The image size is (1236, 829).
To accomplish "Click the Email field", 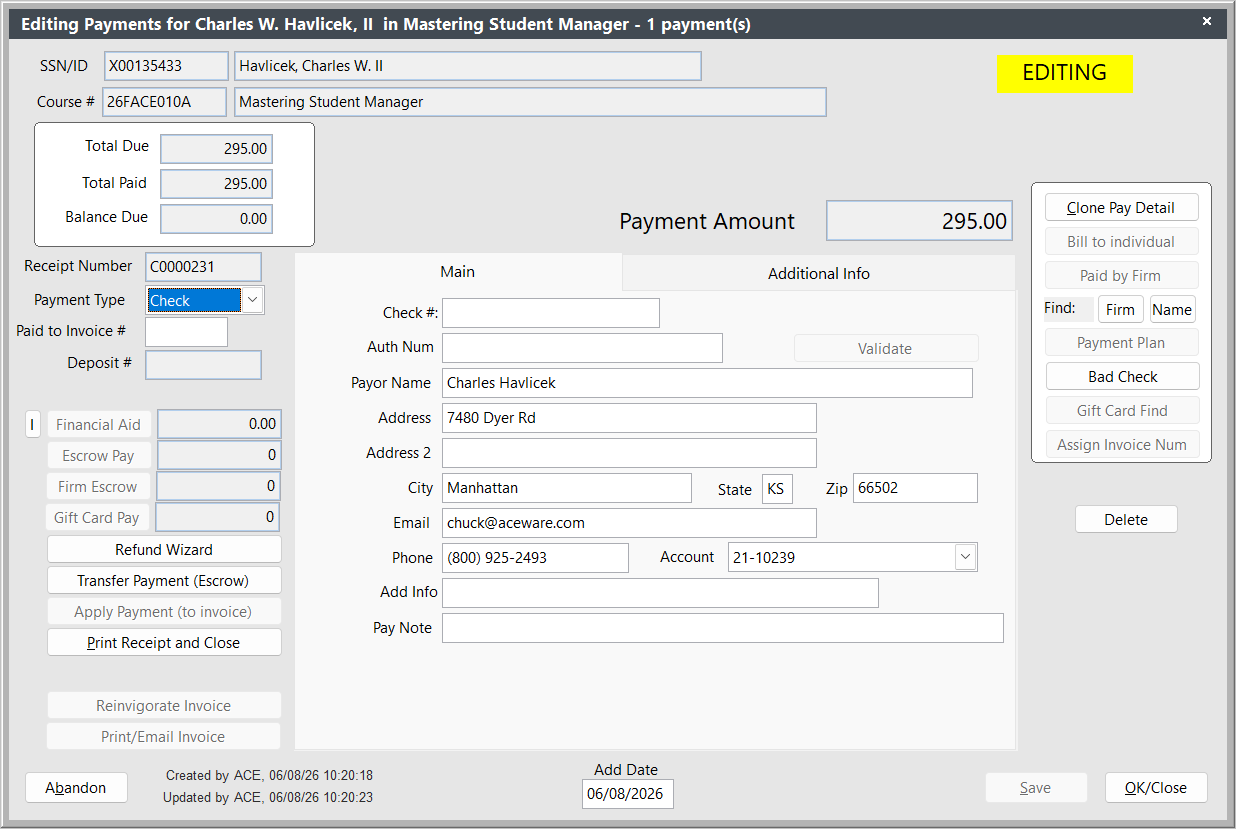I will (629, 523).
